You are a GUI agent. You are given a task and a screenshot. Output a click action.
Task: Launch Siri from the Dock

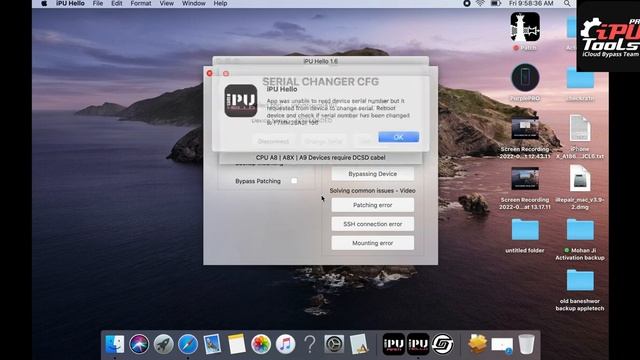(139, 344)
